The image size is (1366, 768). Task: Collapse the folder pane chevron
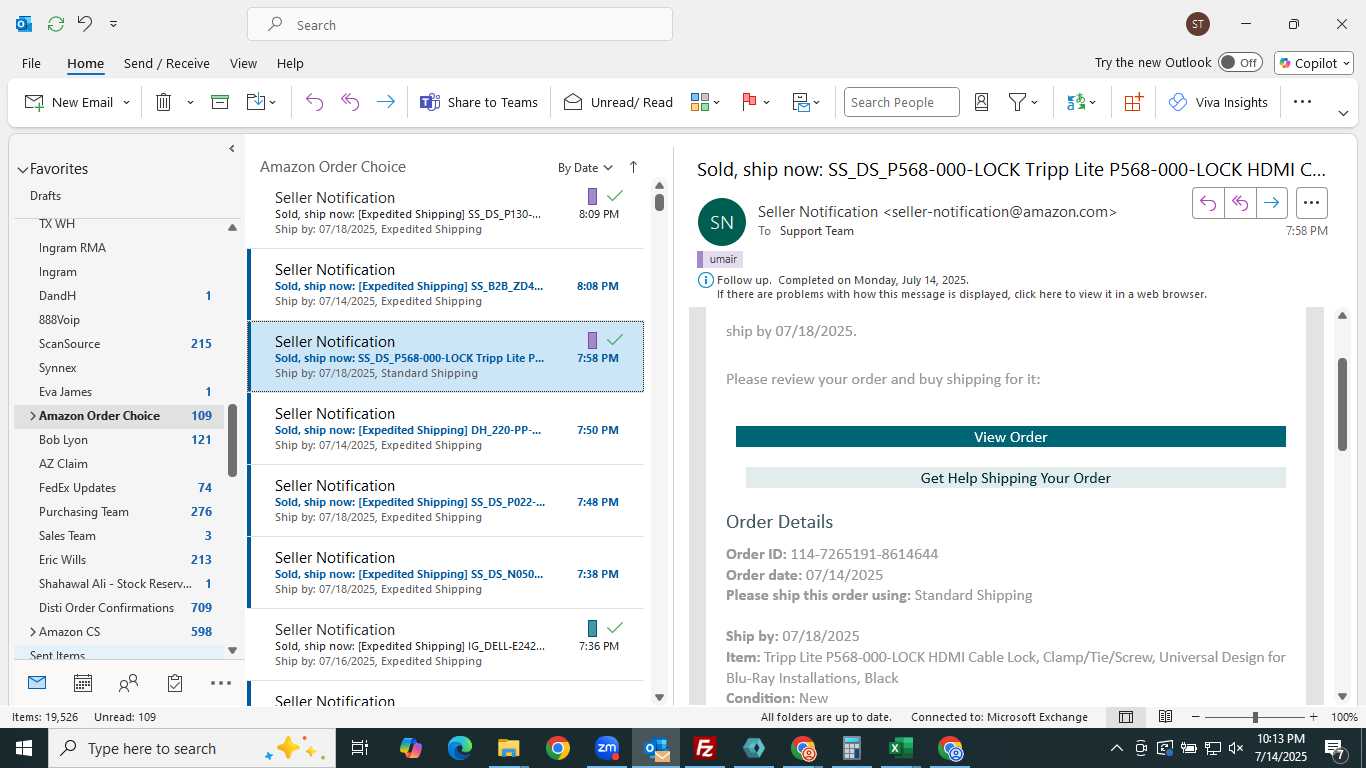point(231,149)
